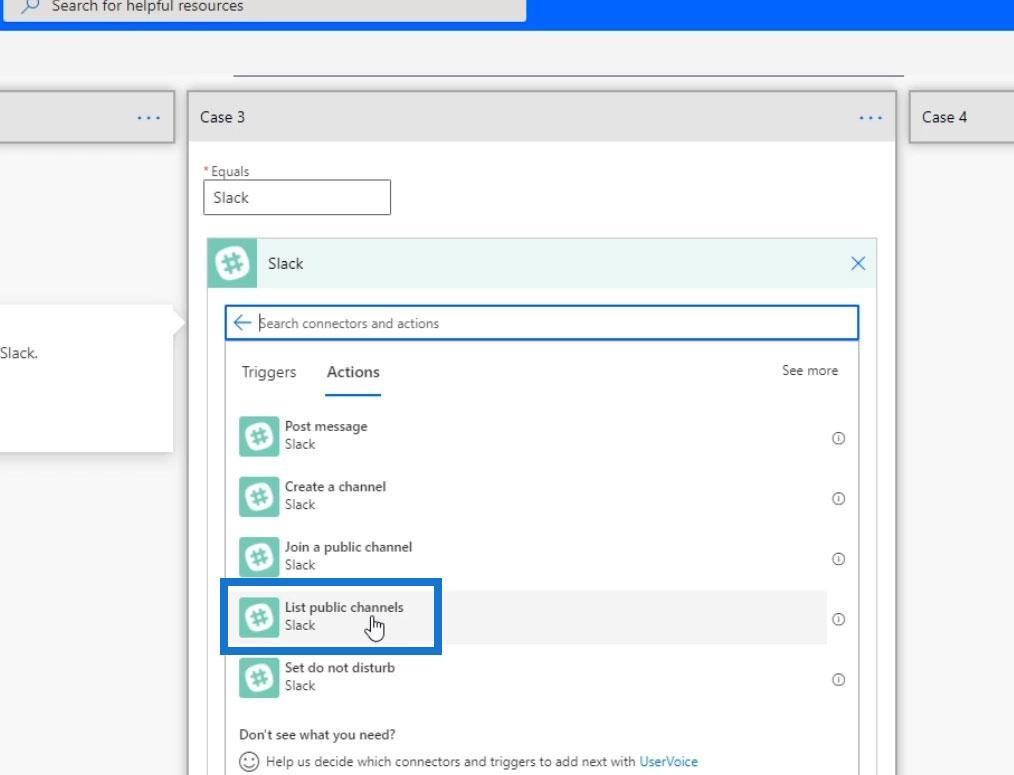
Task: Click the Join a public channel icon
Action: (x=259, y=556)
